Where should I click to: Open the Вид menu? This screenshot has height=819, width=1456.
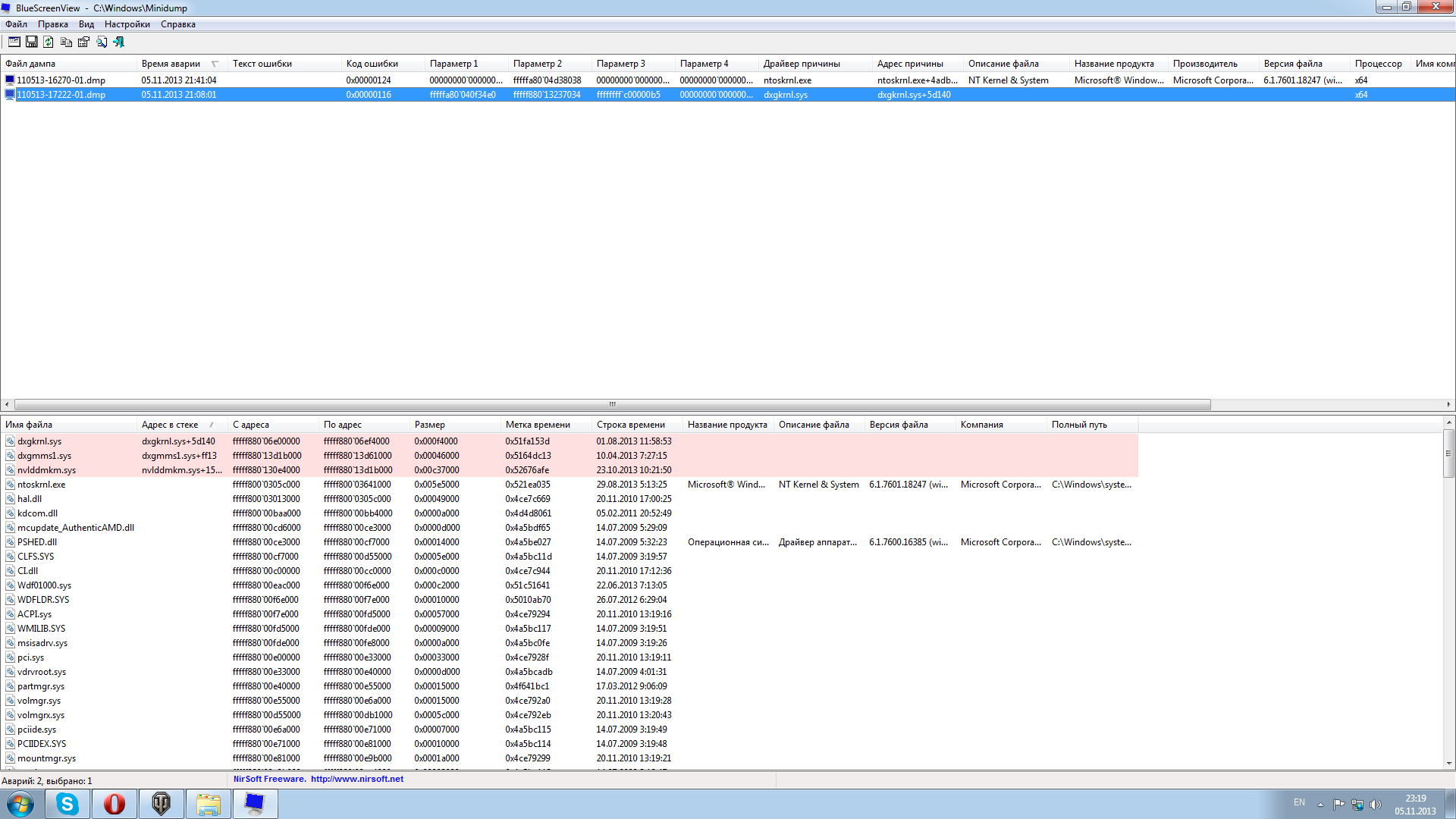[86, 24]
